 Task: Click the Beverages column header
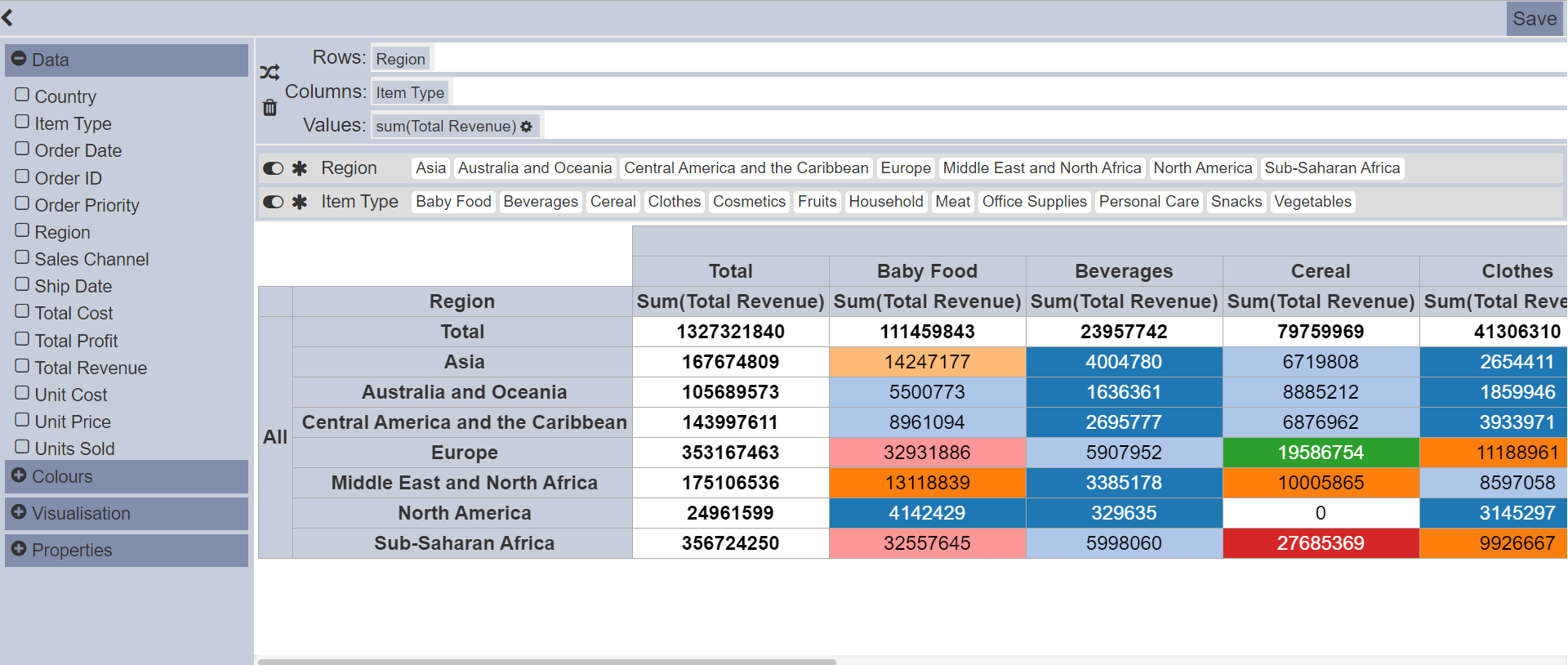point(1124,271)
